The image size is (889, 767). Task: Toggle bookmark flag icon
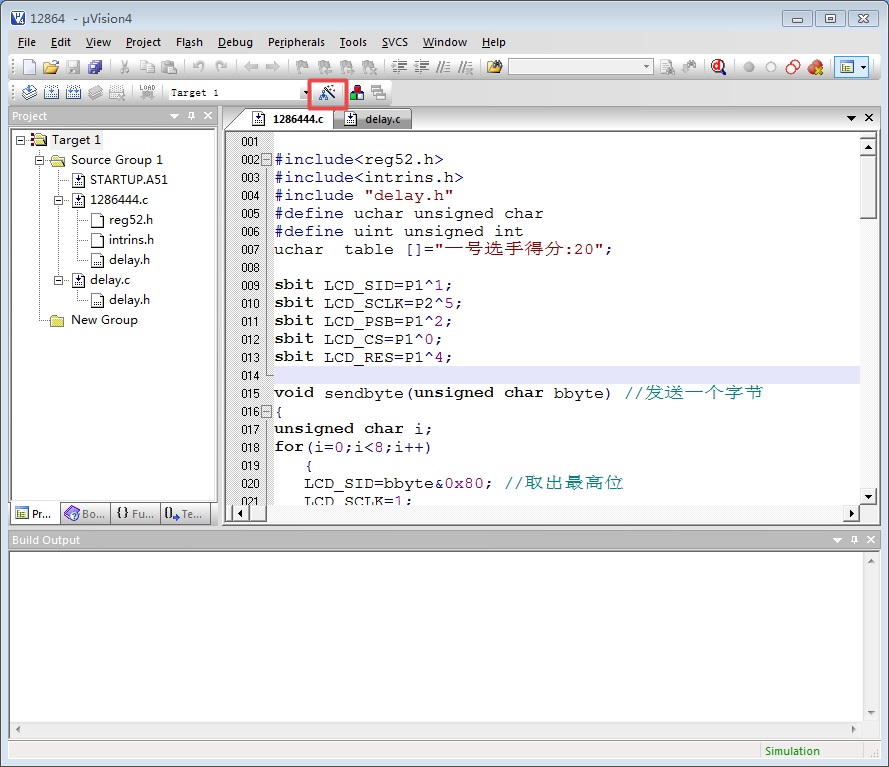pos(302,67)
